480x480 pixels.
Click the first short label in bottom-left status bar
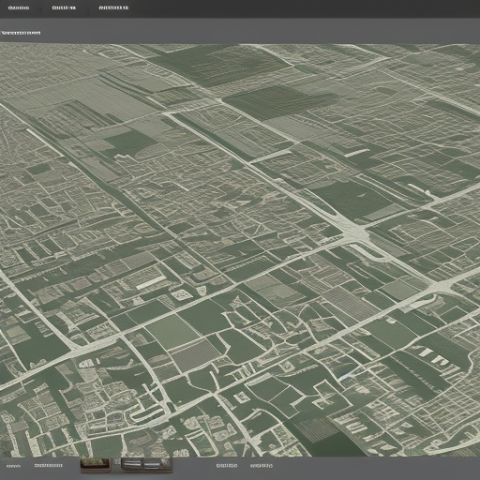point(13,466)
